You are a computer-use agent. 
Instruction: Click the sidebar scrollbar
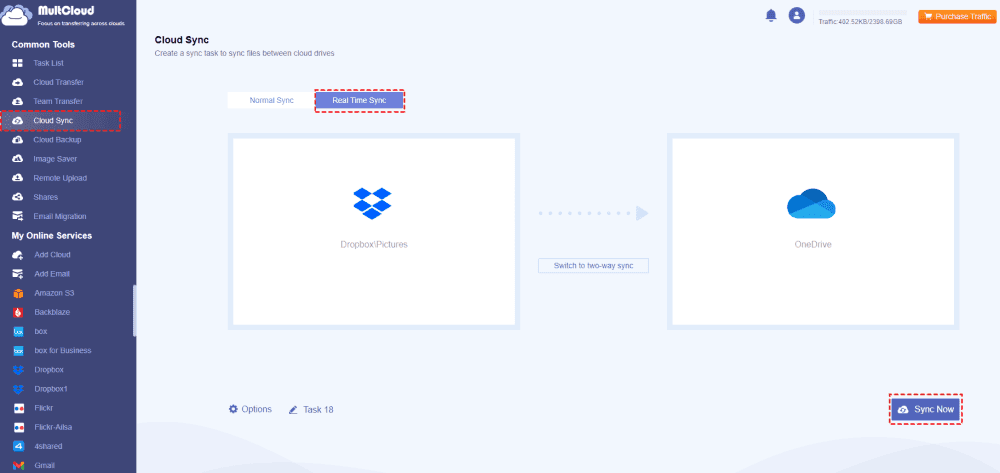(x=134, y=310)
